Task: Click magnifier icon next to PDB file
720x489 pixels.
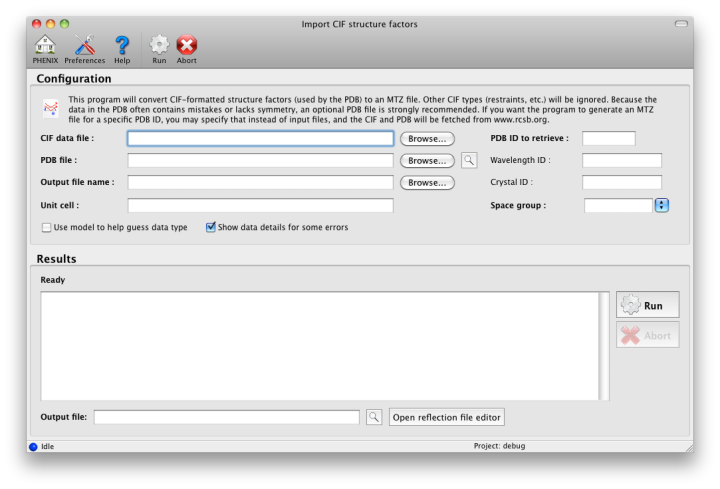Action: coord(469,160)
